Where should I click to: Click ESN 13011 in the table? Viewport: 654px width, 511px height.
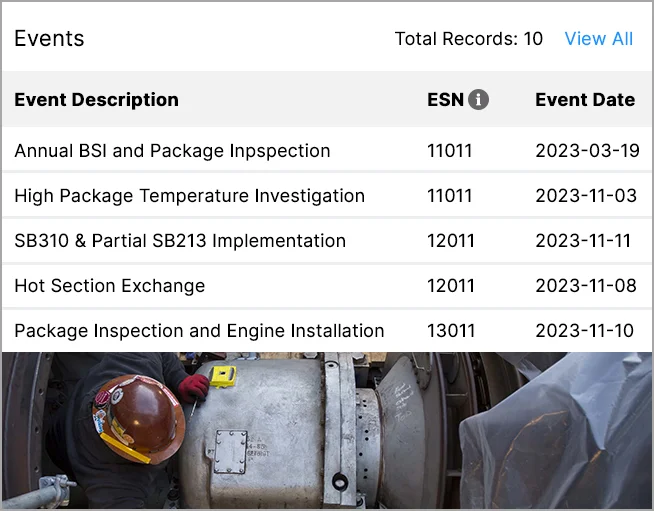pyautogui.click(x=449, y=331)
